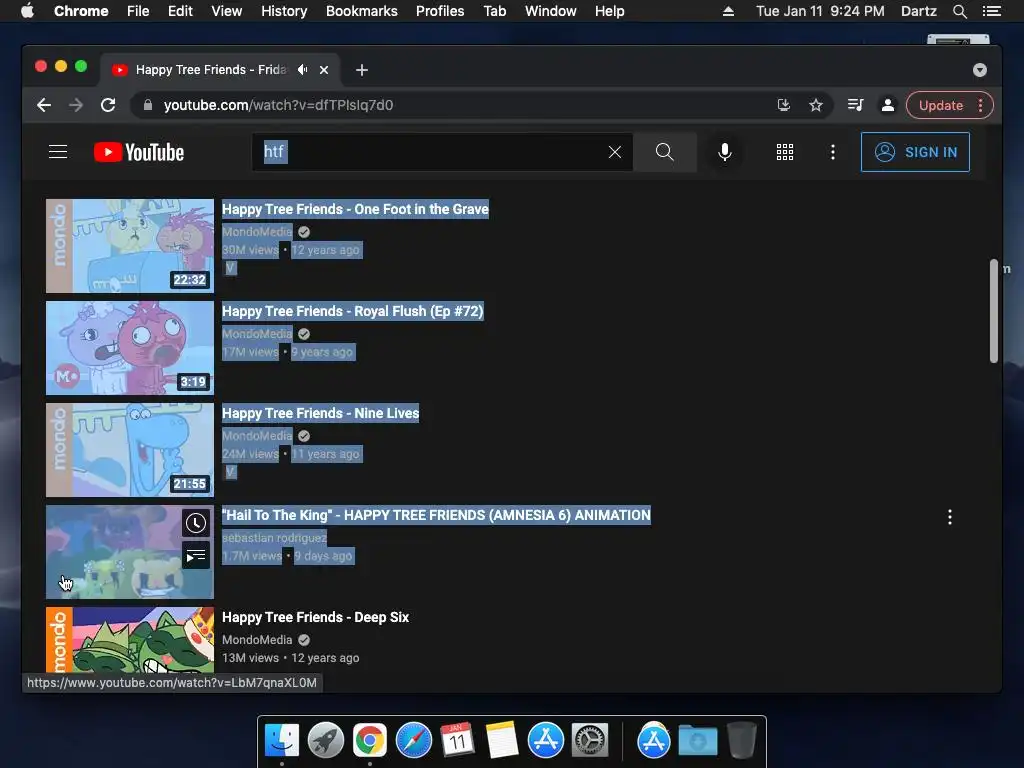
Task: Open the Nine Lives video title
Action: tap(321, 413)
